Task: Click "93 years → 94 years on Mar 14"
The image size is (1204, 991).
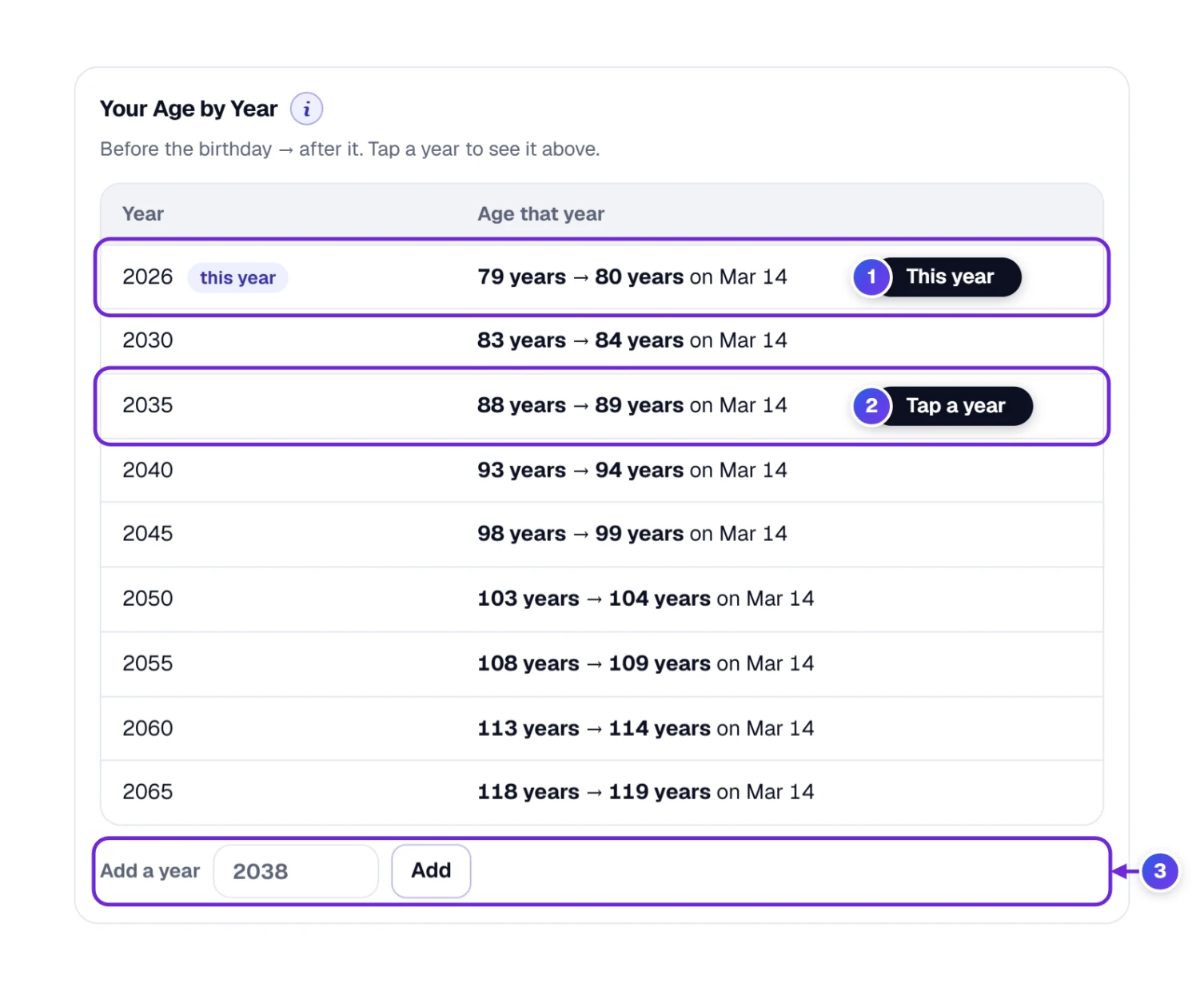Action: click(x=632, y=470)
